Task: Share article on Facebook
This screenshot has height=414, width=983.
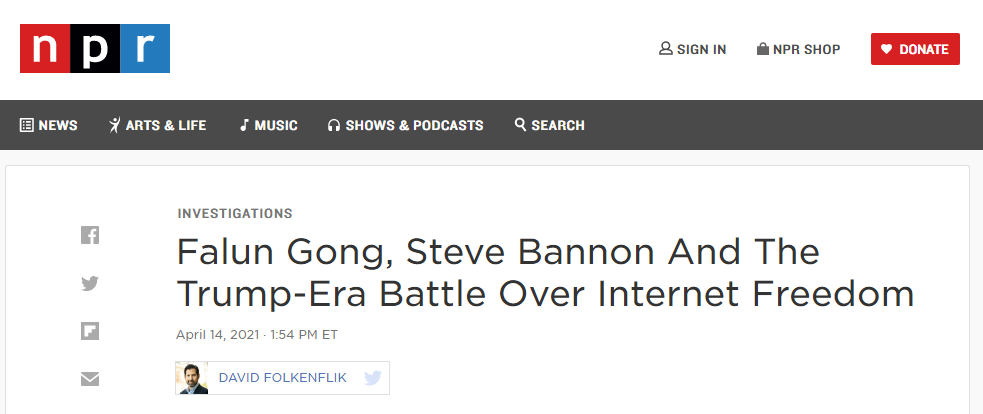Action: tap(90, 235)
